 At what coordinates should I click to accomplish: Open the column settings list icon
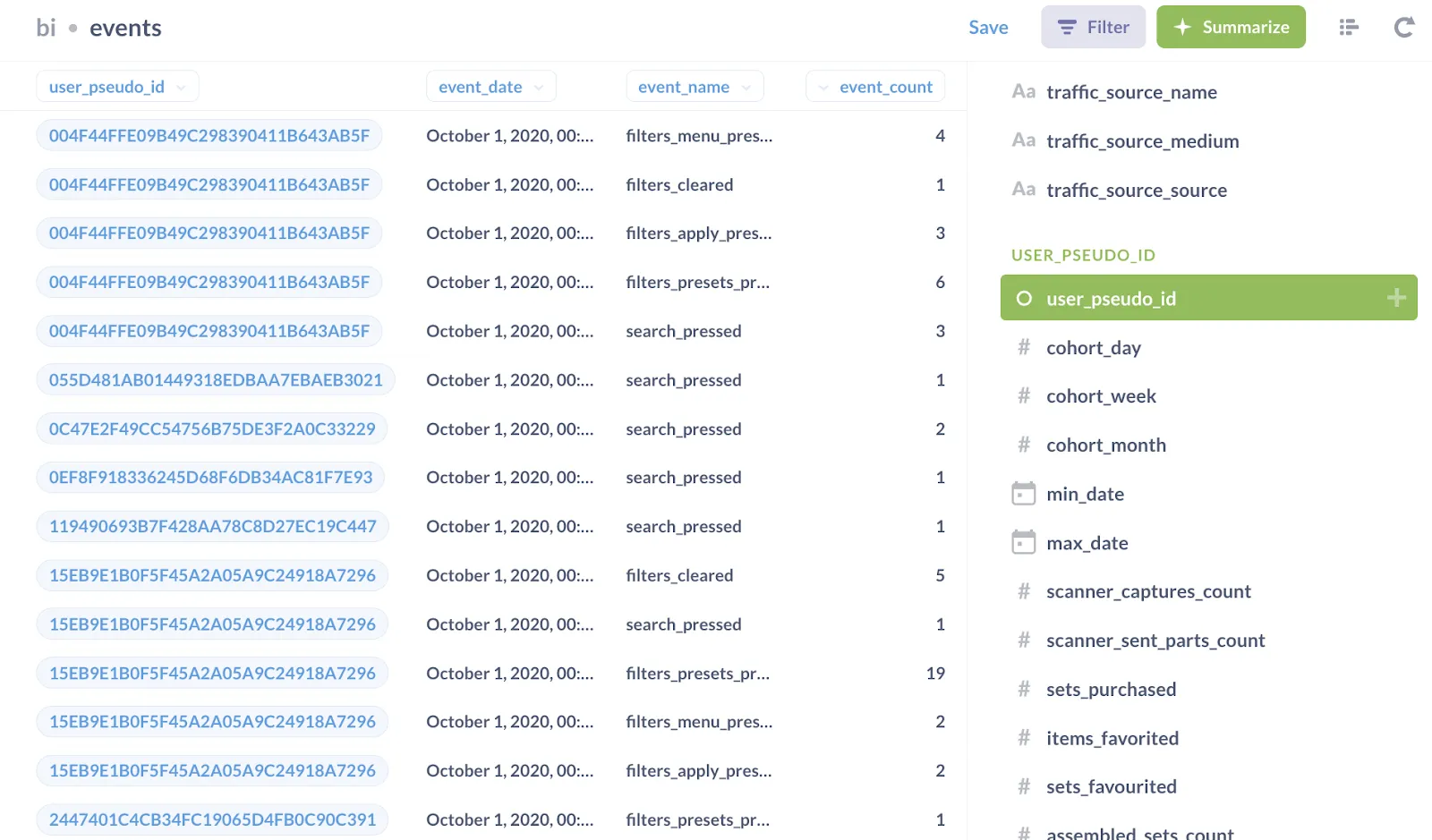(1347, 27)
